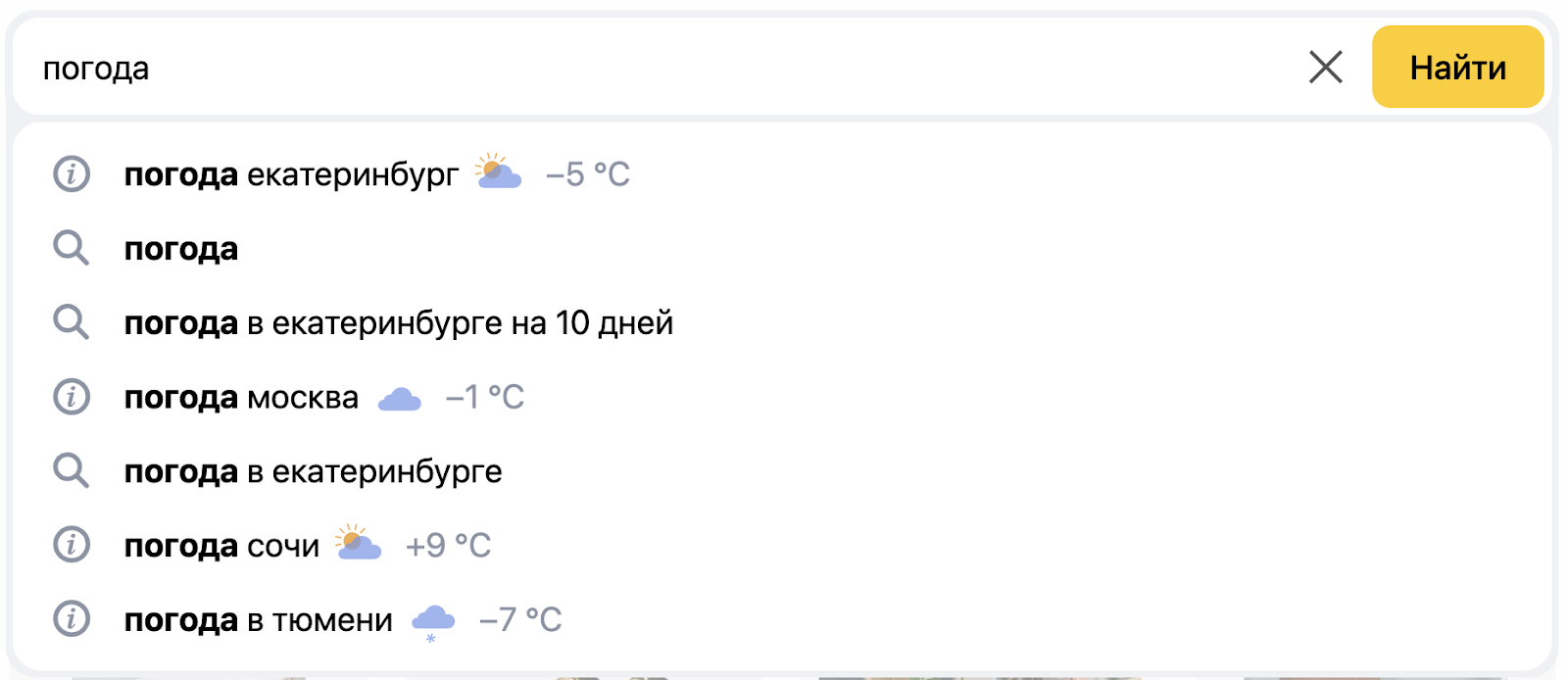Click magnifier icon beside погода на 10 дней

(71, 322)
